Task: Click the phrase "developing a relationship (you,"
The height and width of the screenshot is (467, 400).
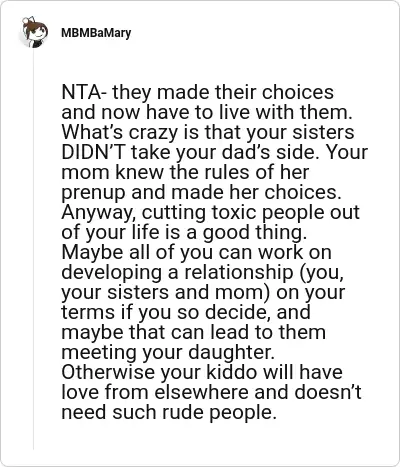Action: click(202, 272)
